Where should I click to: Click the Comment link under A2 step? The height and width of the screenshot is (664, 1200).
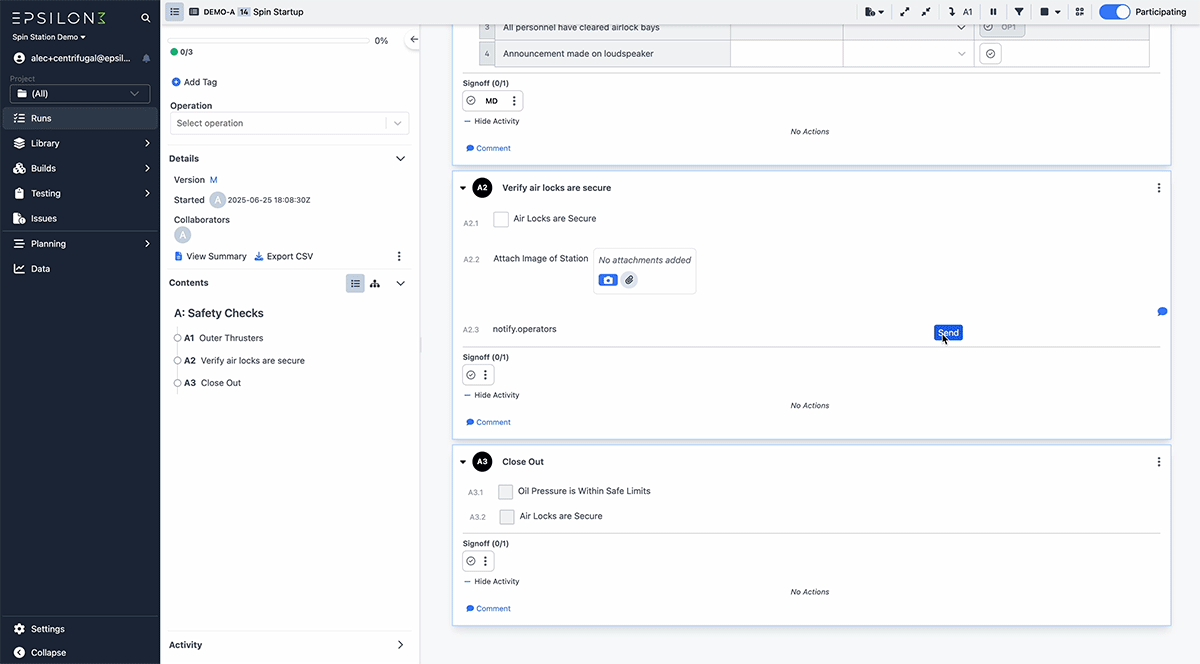(488, 422)
